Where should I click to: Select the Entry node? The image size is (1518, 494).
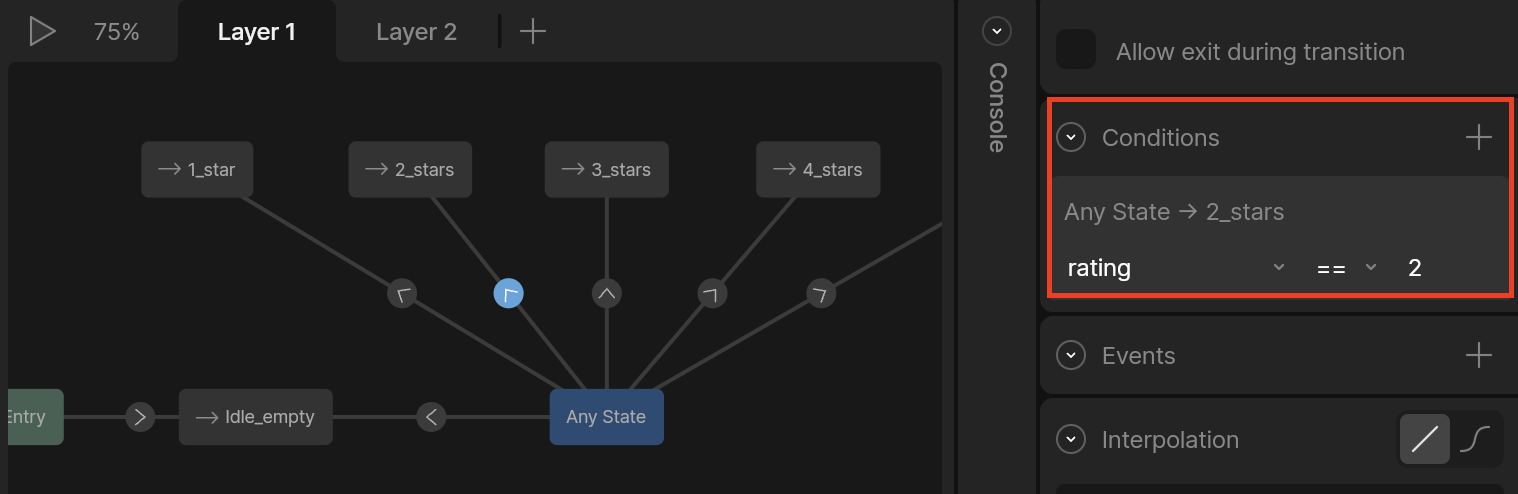[x=34, y=417]
